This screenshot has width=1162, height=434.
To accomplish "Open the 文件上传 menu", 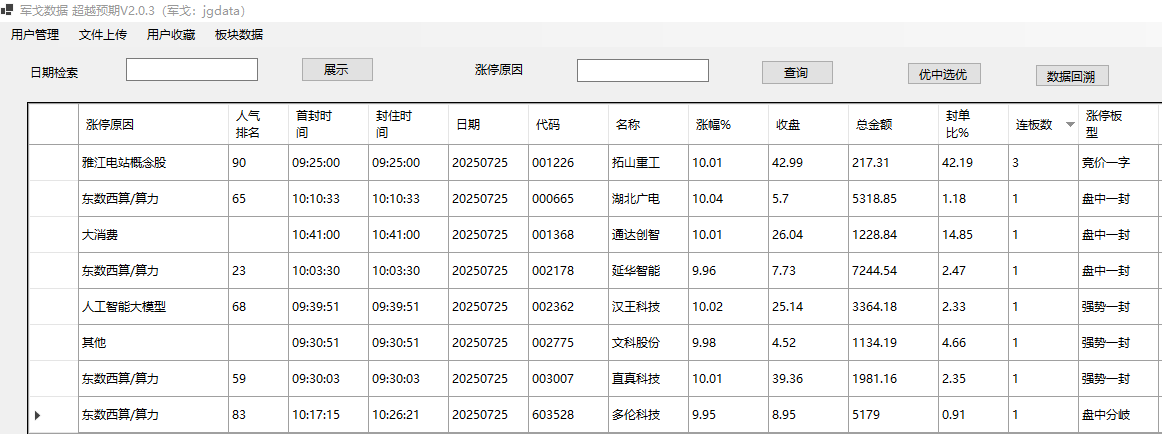I will click(x=103, y=35).
